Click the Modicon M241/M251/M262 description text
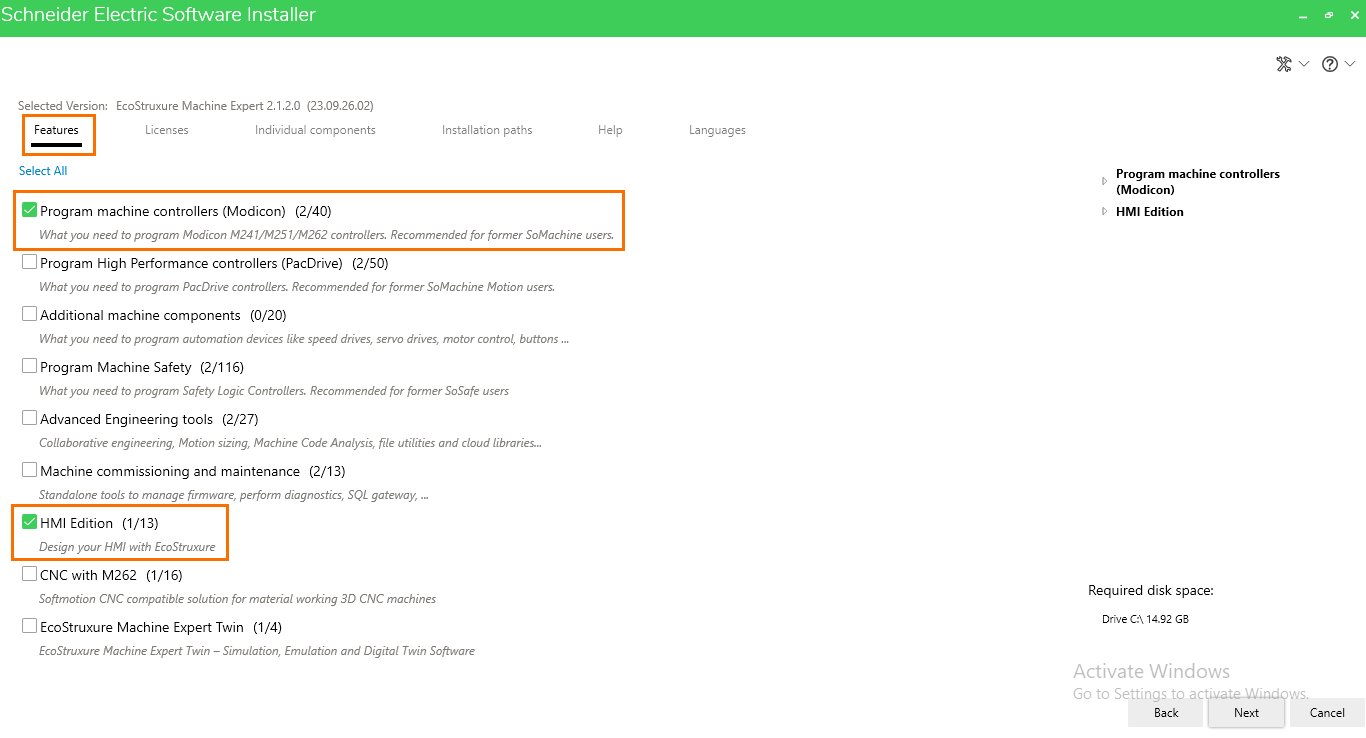1366x738 pixels. pyautogui.click(x=326, y=236)
